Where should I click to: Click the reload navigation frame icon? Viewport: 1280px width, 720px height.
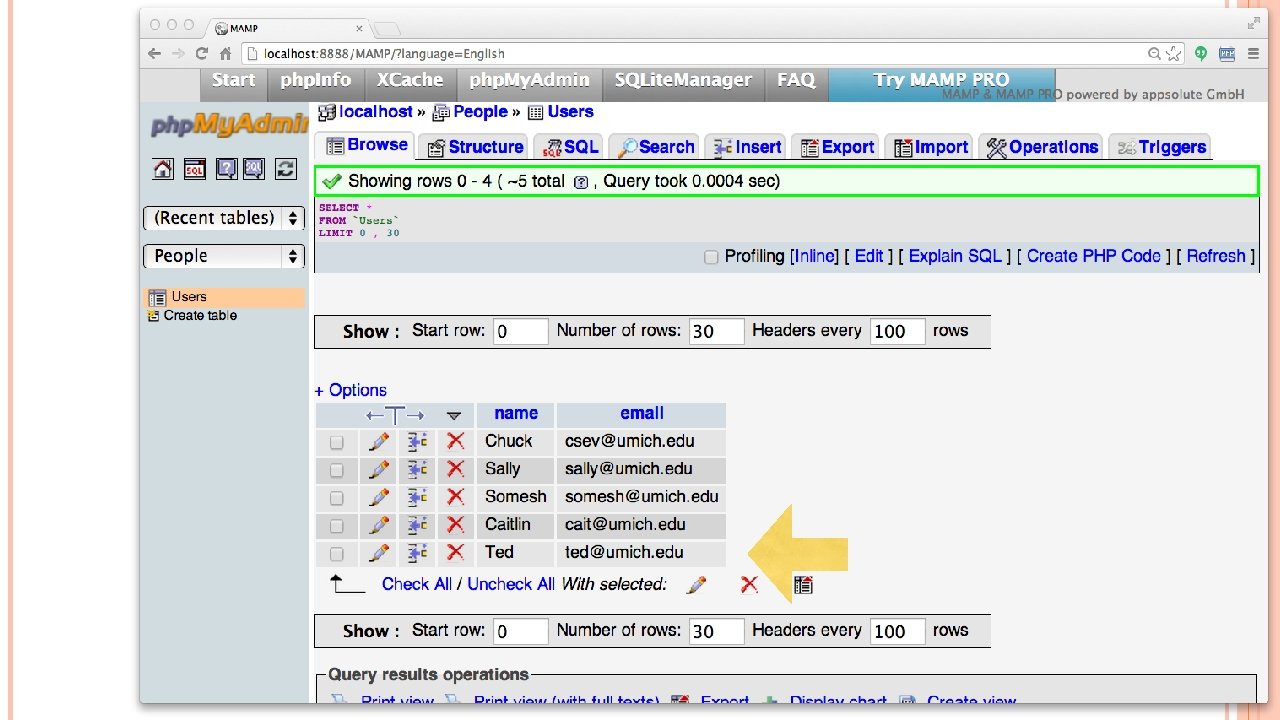tap(286, 169)
